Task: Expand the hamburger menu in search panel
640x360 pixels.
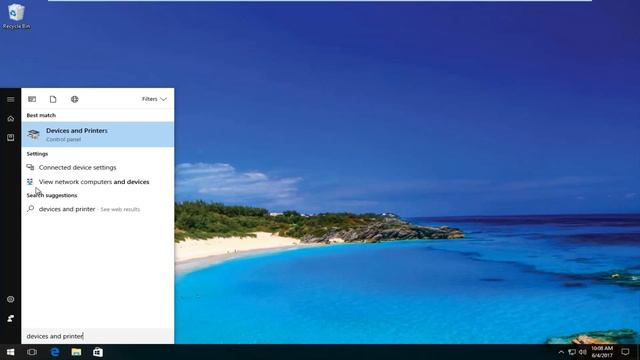Action: (11, 99)
